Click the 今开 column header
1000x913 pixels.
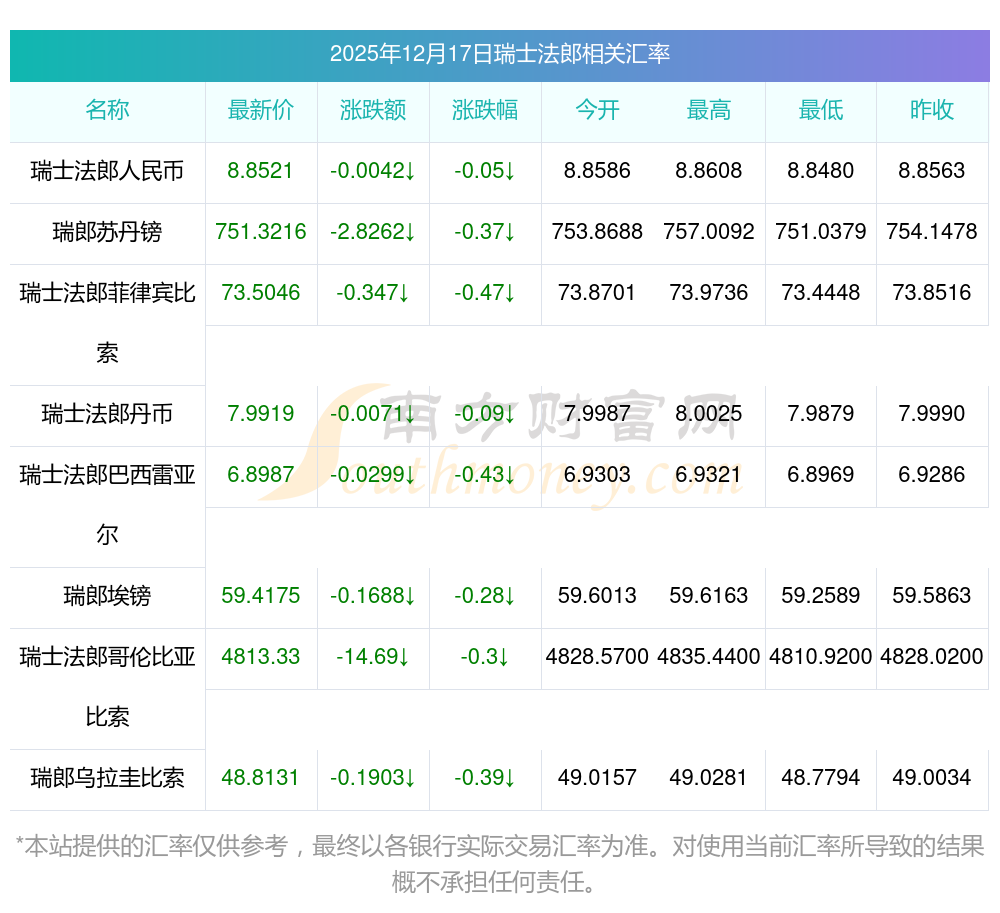[597, 110]
